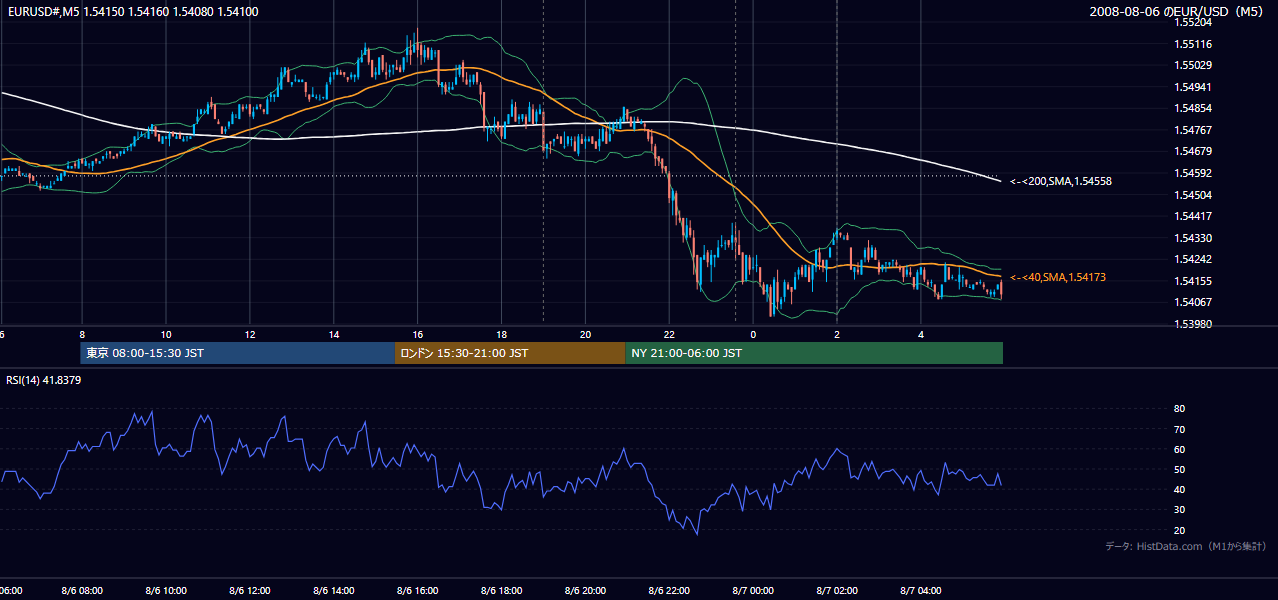1278x600 pixels.
Task: Select the ロンドン 15:30-21:00 JST session bar
Action: point(510,353)
